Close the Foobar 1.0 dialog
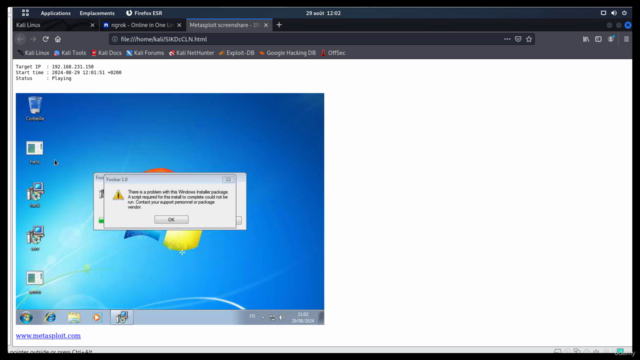This screenshot has width=640, height=360. 229,179
